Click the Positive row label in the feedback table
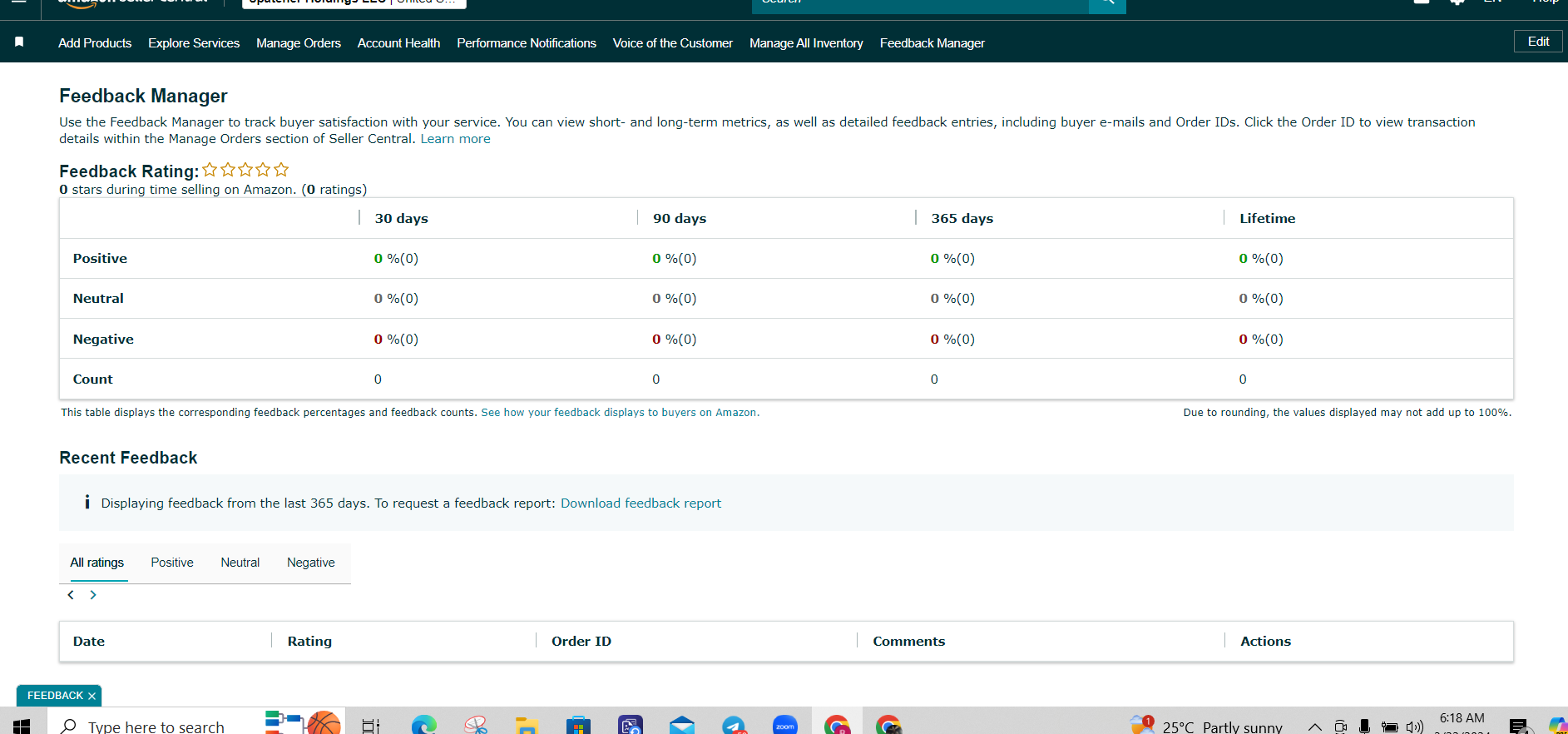Screen dimensions: 1568x734 [x=100, y=259]
